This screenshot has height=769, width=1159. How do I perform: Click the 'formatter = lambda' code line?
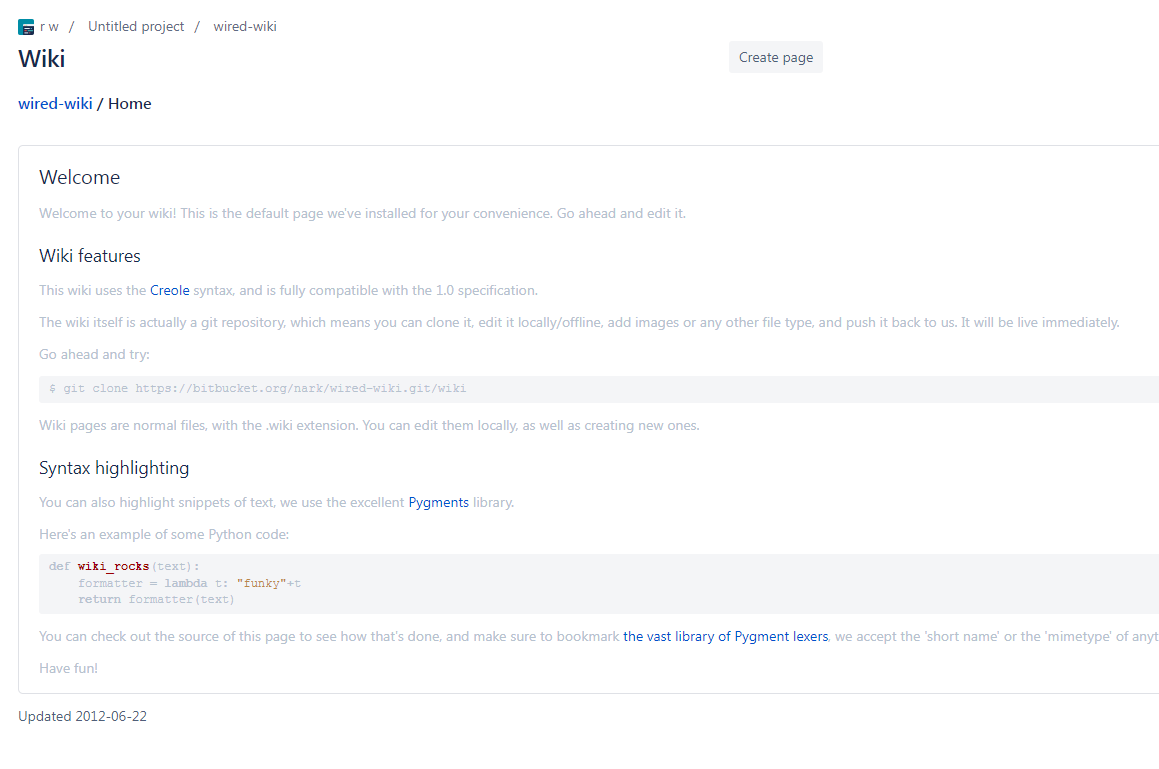189,583
